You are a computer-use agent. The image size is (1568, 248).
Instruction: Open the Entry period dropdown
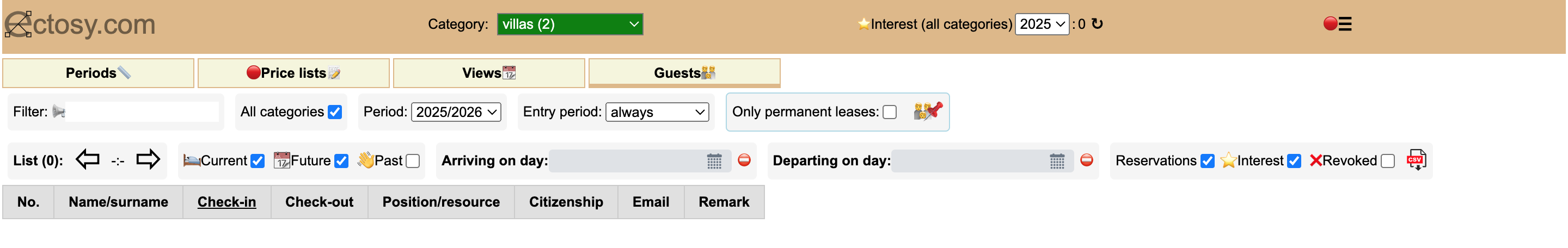pos(657,112)
